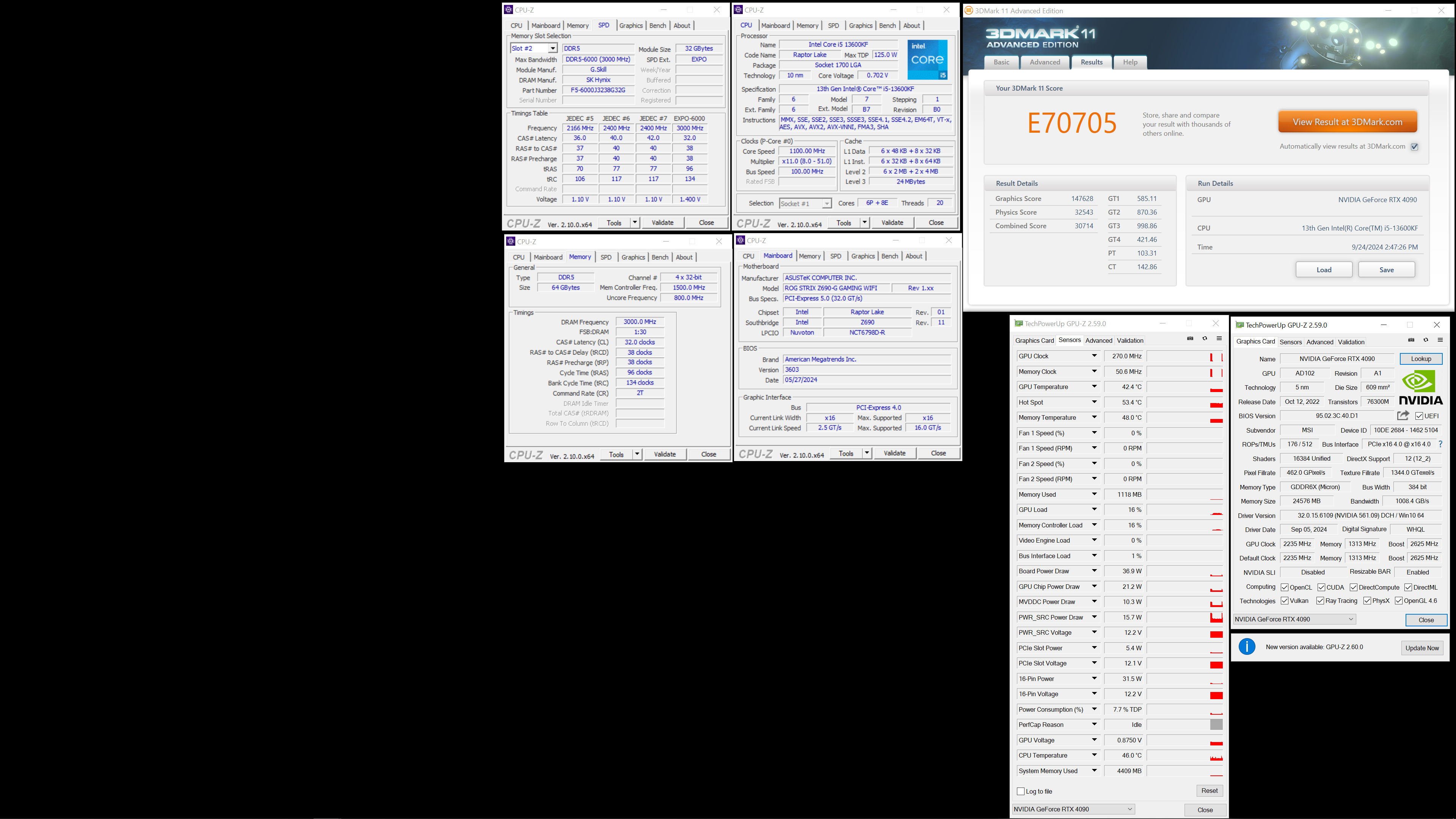Click the CPU Temperature sensor graph
Image resolution: width=1456 pixels, height=819 pixels.
(1185, 755)
